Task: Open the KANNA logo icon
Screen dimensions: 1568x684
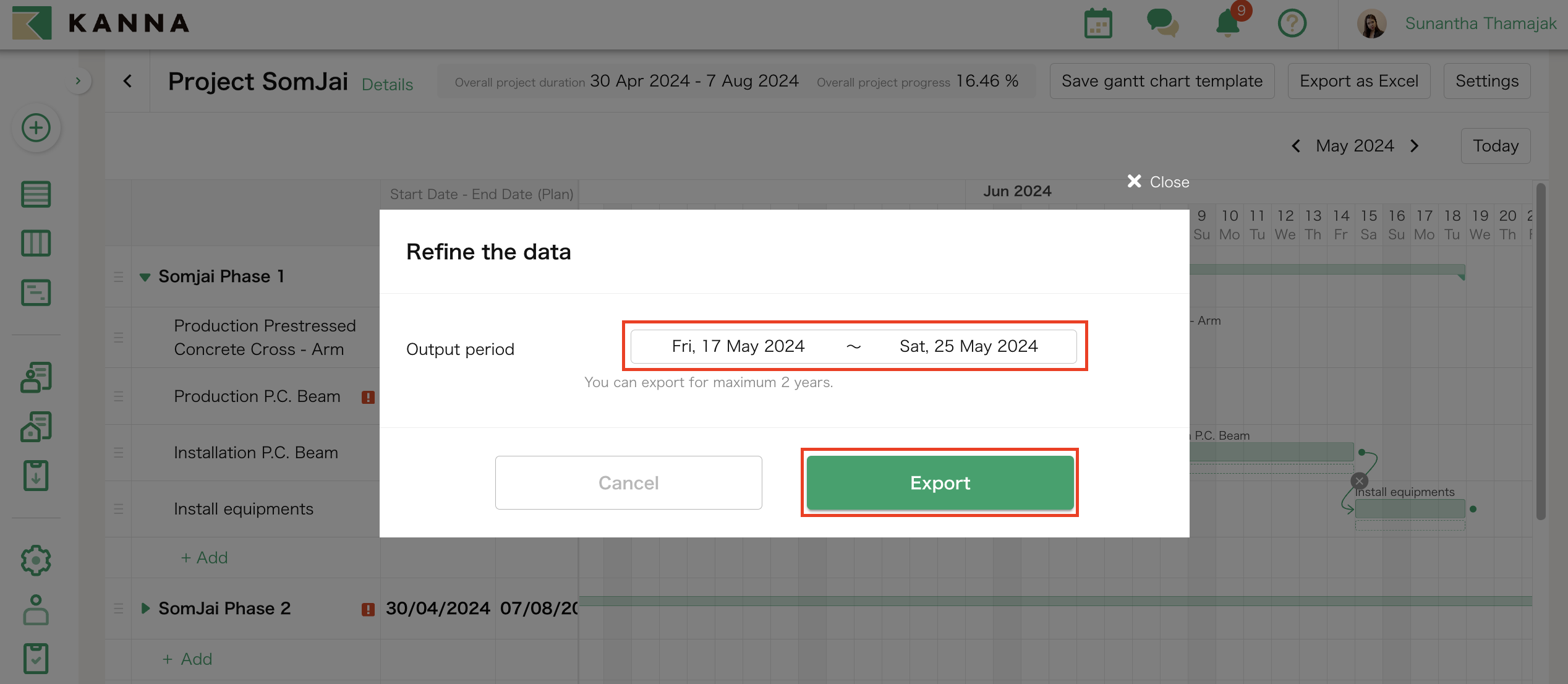Action: [31, 23]
